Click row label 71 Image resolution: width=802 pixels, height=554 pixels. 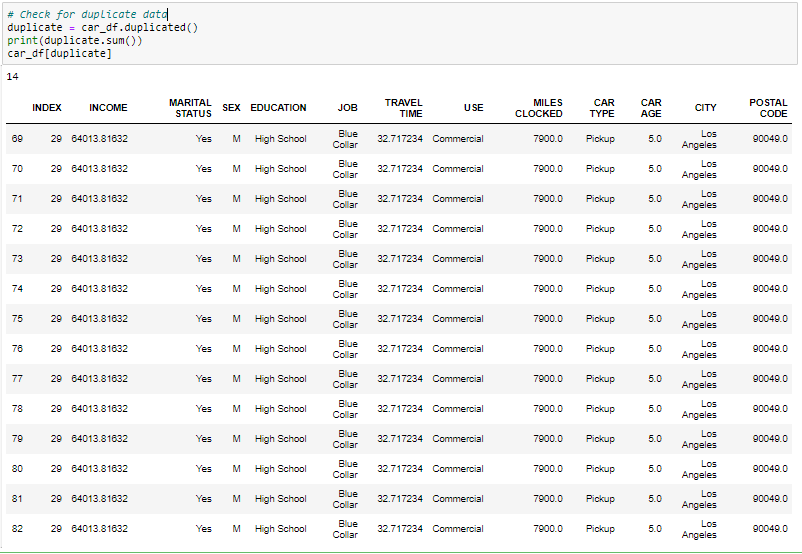point(17,198)
